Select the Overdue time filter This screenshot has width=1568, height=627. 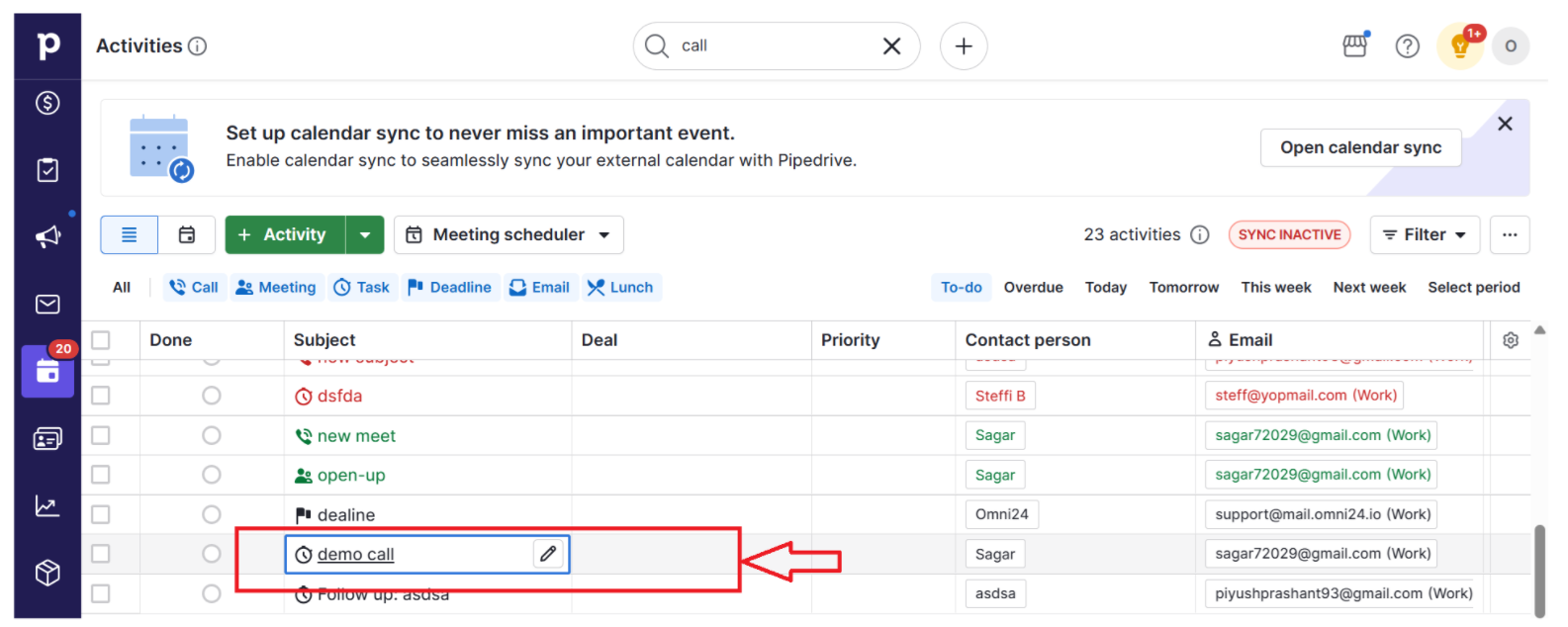pyautogui.click(x=1033, y=287)
